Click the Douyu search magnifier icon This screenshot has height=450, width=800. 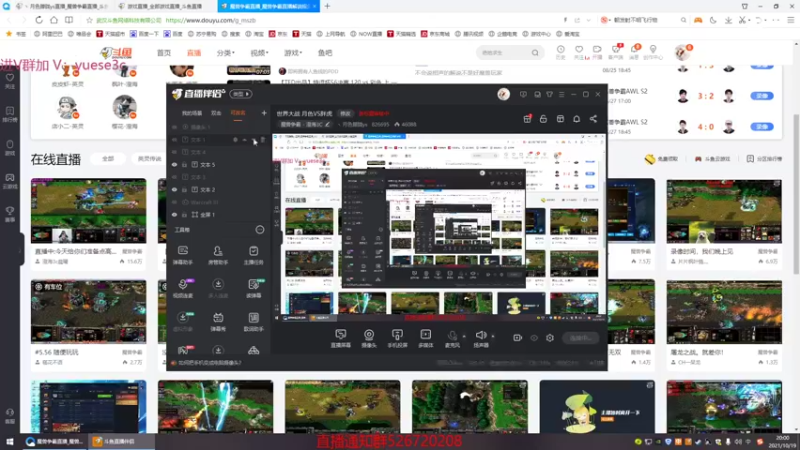click(535, 53)
